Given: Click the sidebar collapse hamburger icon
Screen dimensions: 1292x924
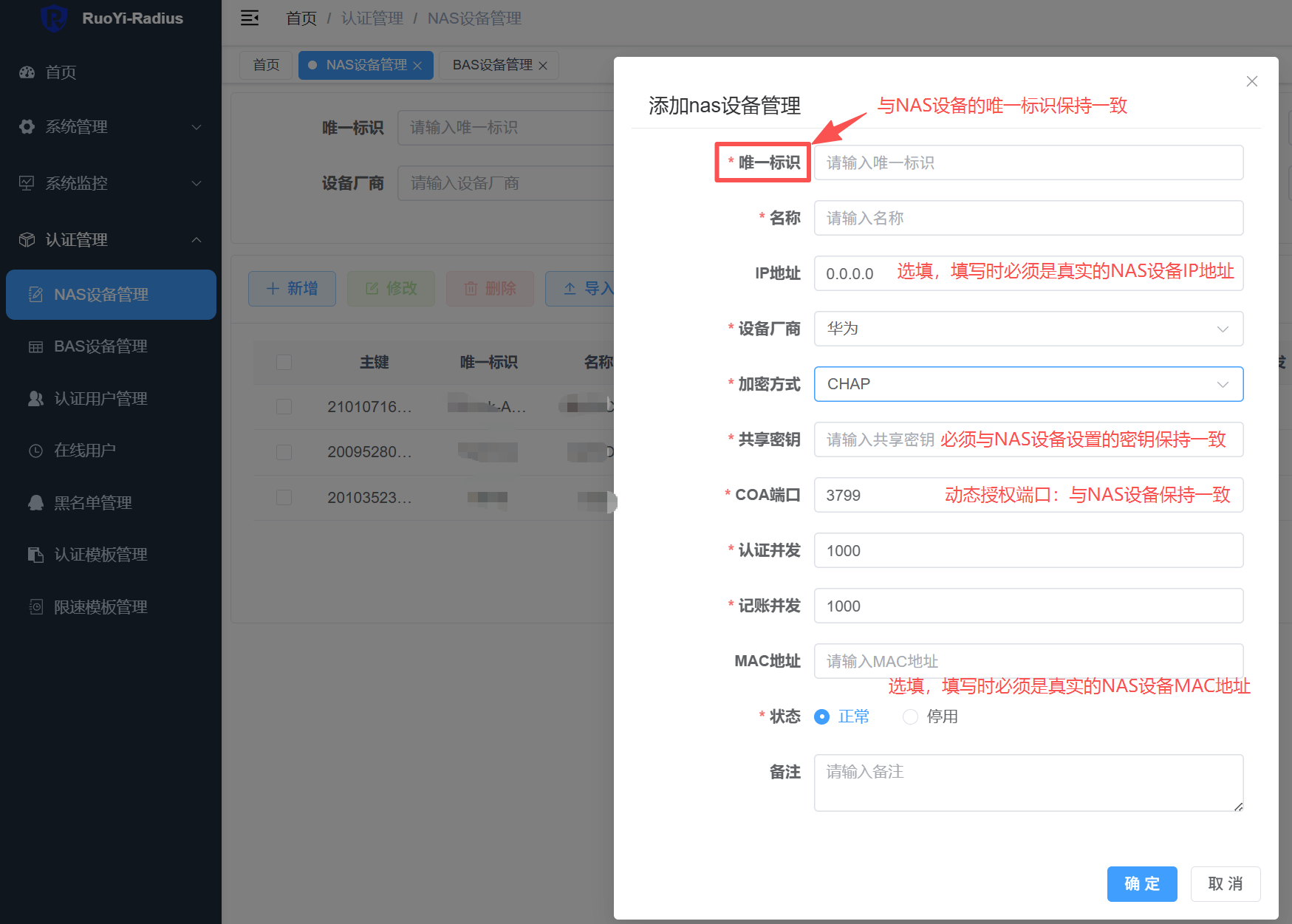Looking at the screenshot, I should [x=250, y=18].
